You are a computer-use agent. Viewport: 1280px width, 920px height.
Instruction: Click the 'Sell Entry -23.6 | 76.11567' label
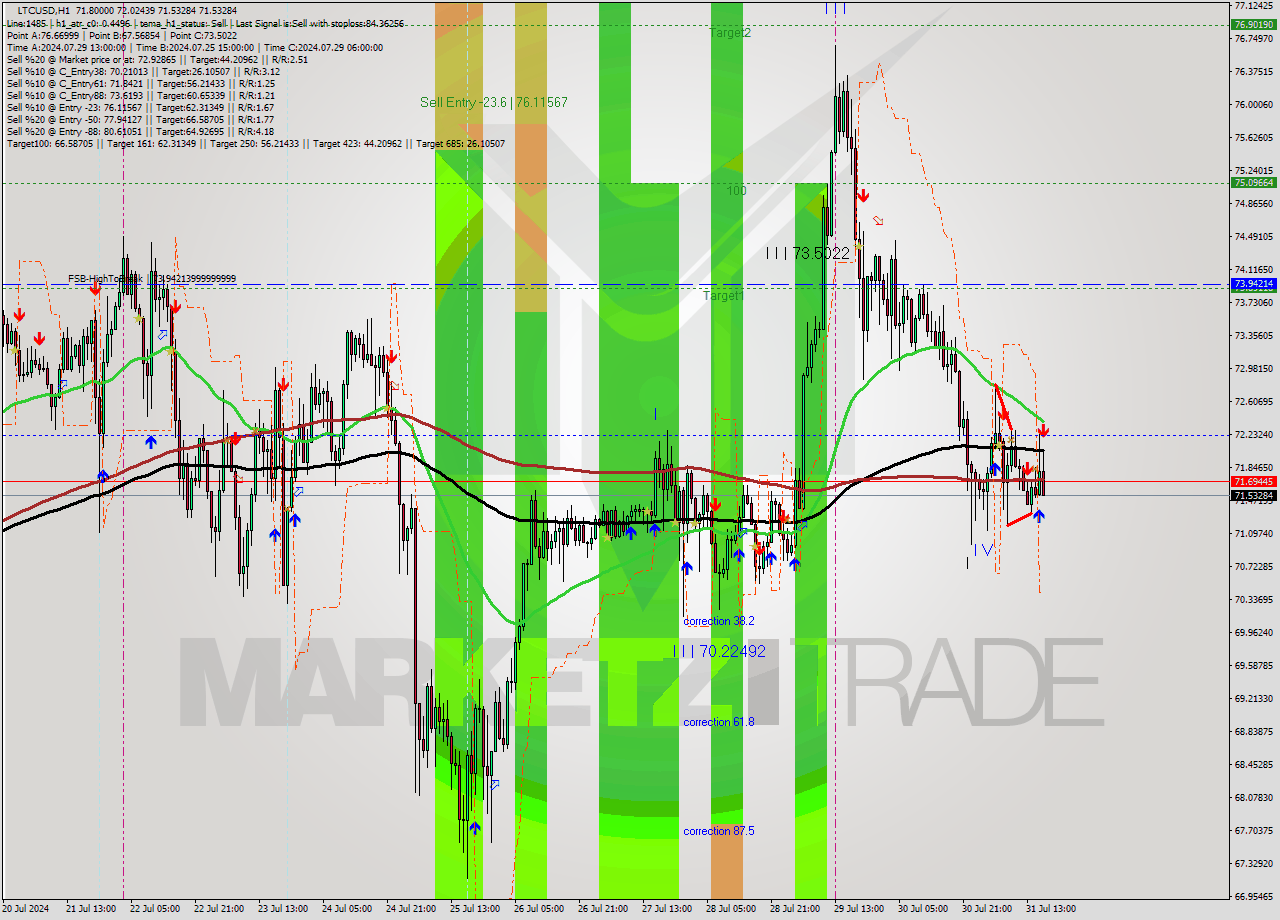click(x=493, y=102)
